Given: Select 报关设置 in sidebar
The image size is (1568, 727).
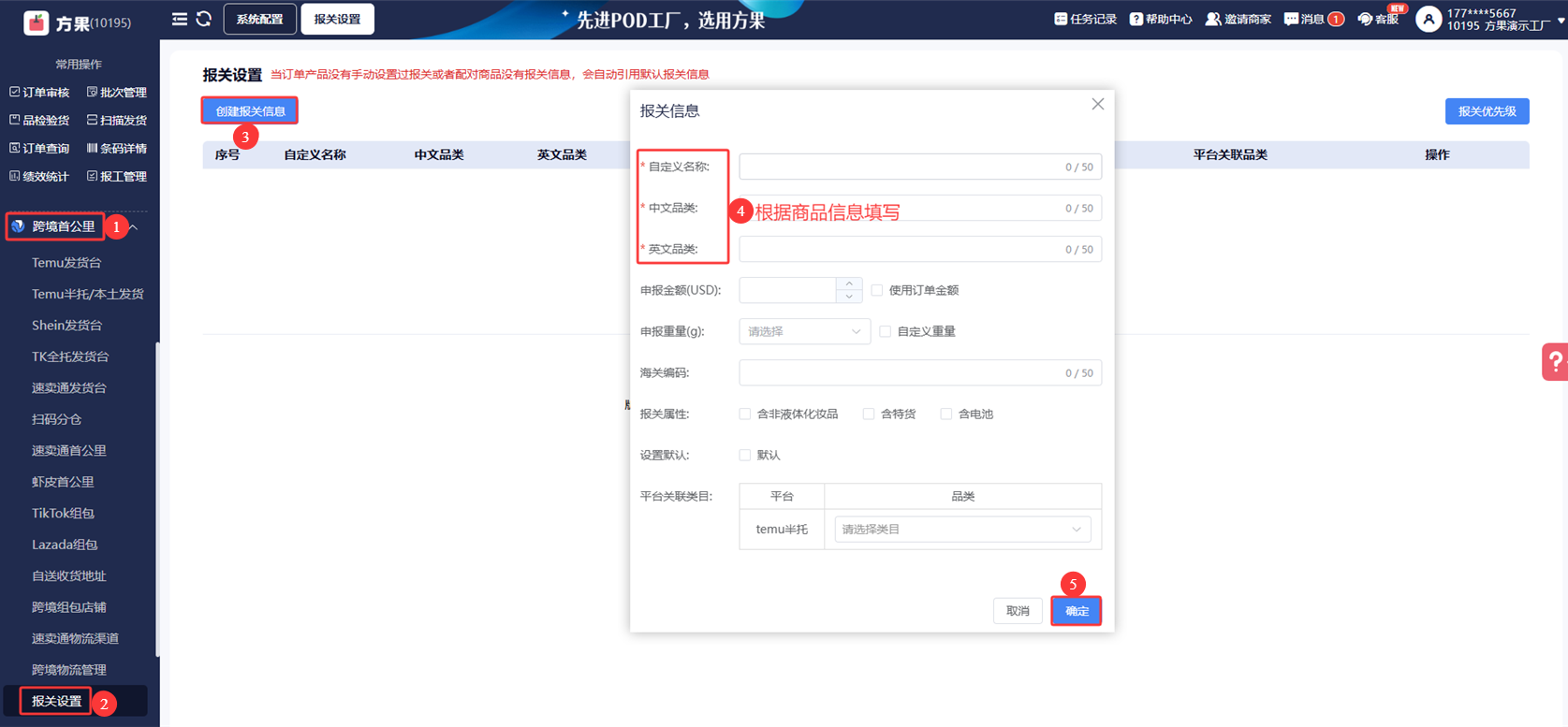Looking at the screenshot, I should click(57, 701).
